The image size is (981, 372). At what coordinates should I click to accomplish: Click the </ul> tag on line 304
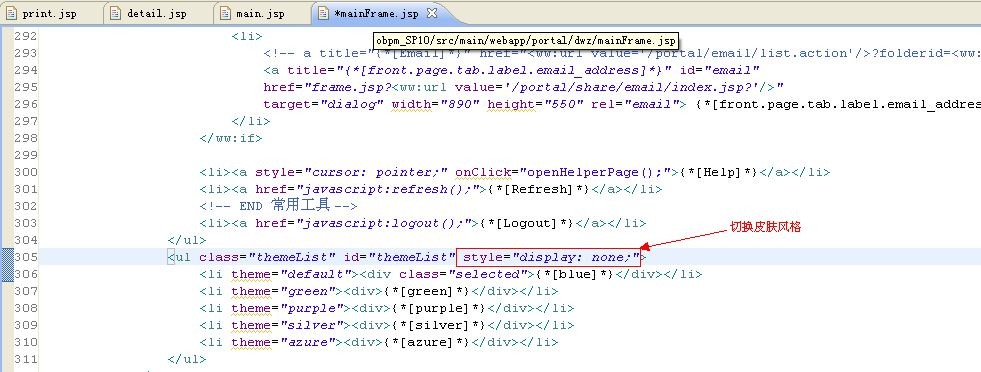[x=187, y=239]
